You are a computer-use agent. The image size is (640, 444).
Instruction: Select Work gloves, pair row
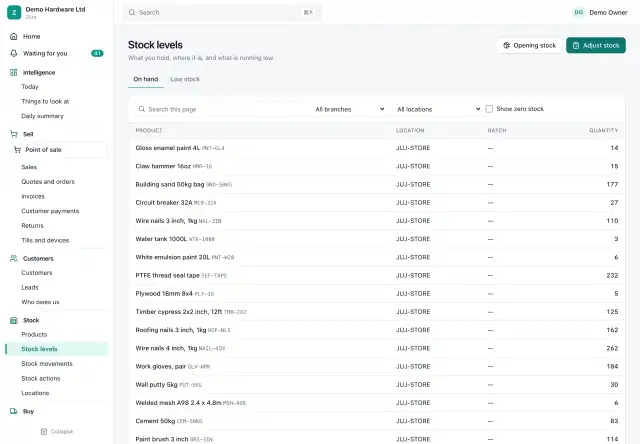(x=376, y=366)
